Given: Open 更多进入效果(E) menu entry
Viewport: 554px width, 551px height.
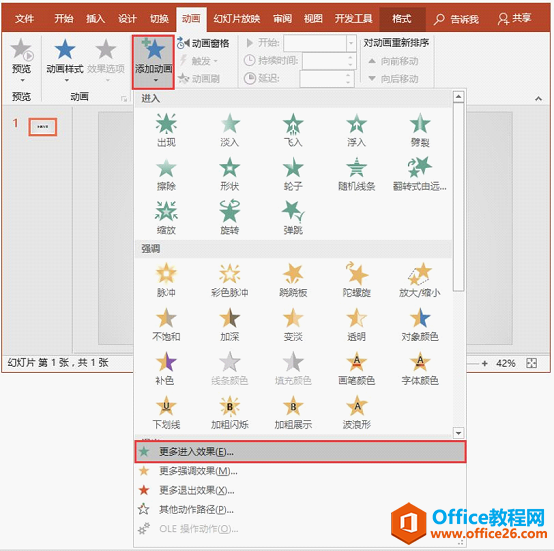Looking at the screenshot, I should [300, 451].
